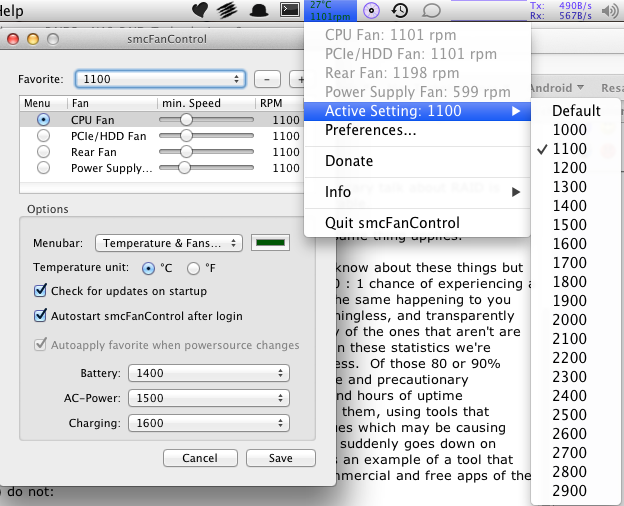
Task: Select the 1200 fan setting
Action: coord(576,168)
